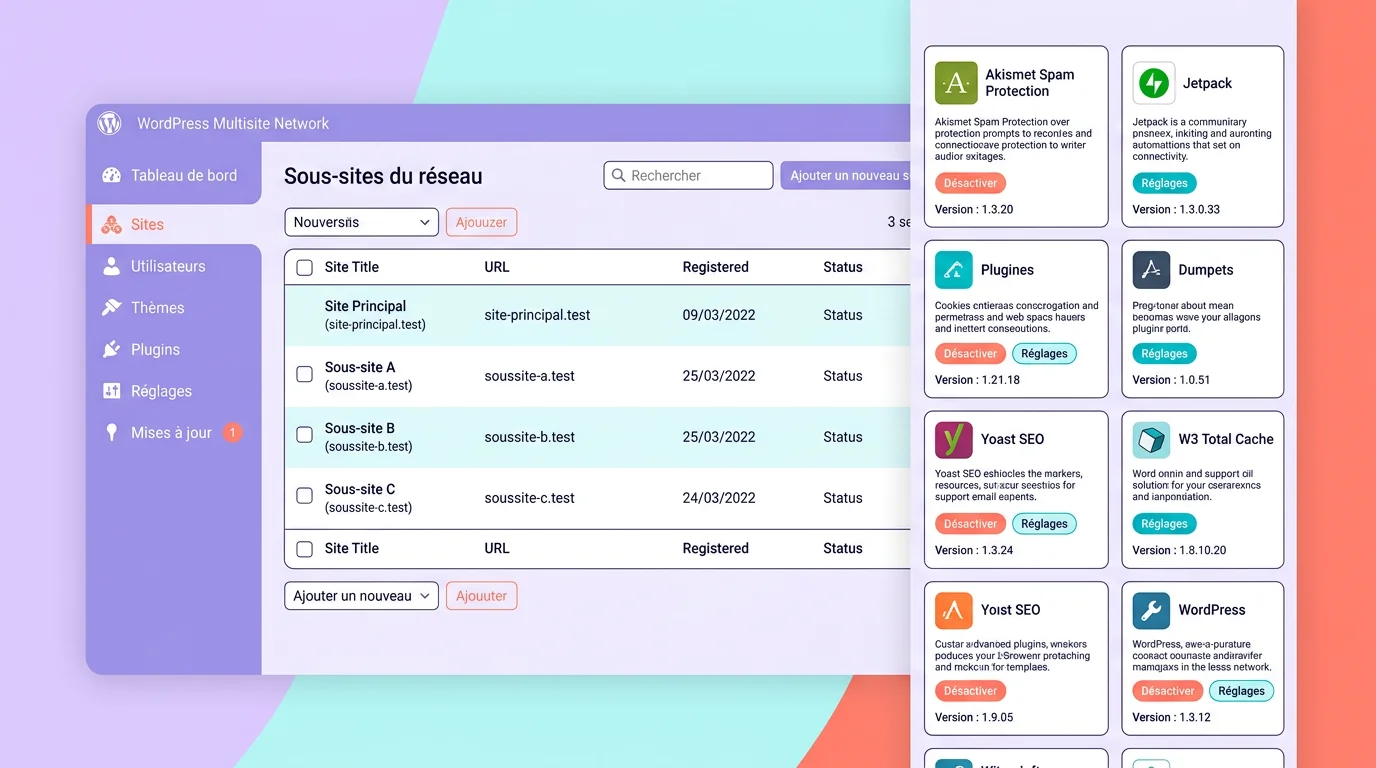Click the Dumpets plugin icon
The width and height of the screenshot is (1376, 768).
click(x=1151, y=269)
